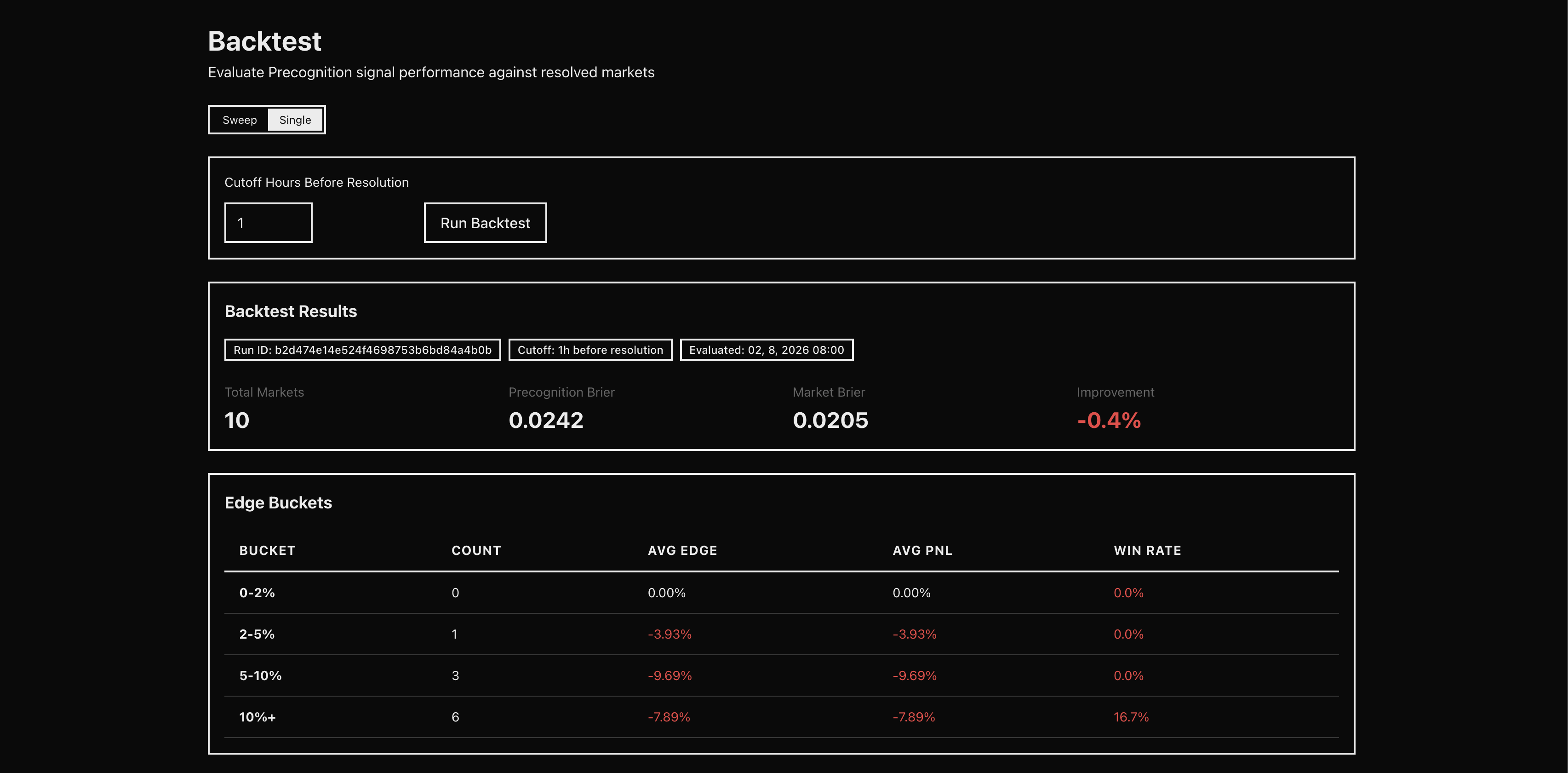The height and width of the screenshot is (773, 1568).
Task: Click the 10%+ bucket win rate 16.7%
Action: 1131,717
